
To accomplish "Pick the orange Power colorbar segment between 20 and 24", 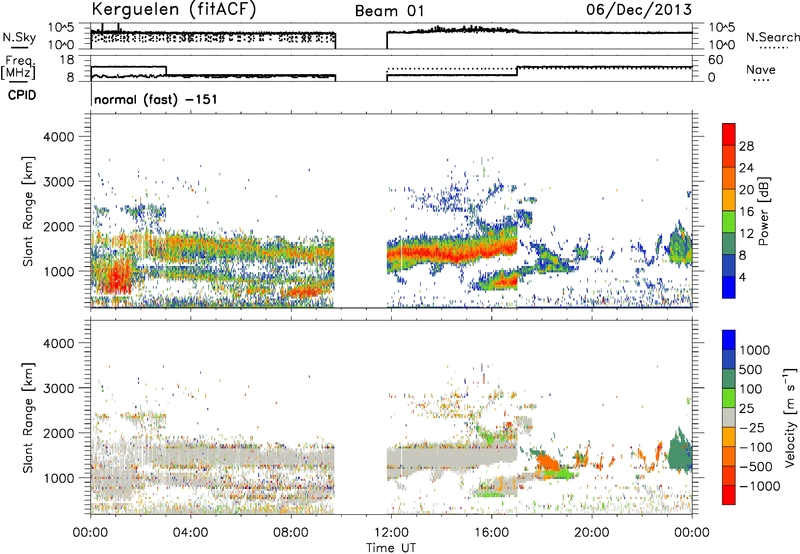I will [x=729, y=178].
